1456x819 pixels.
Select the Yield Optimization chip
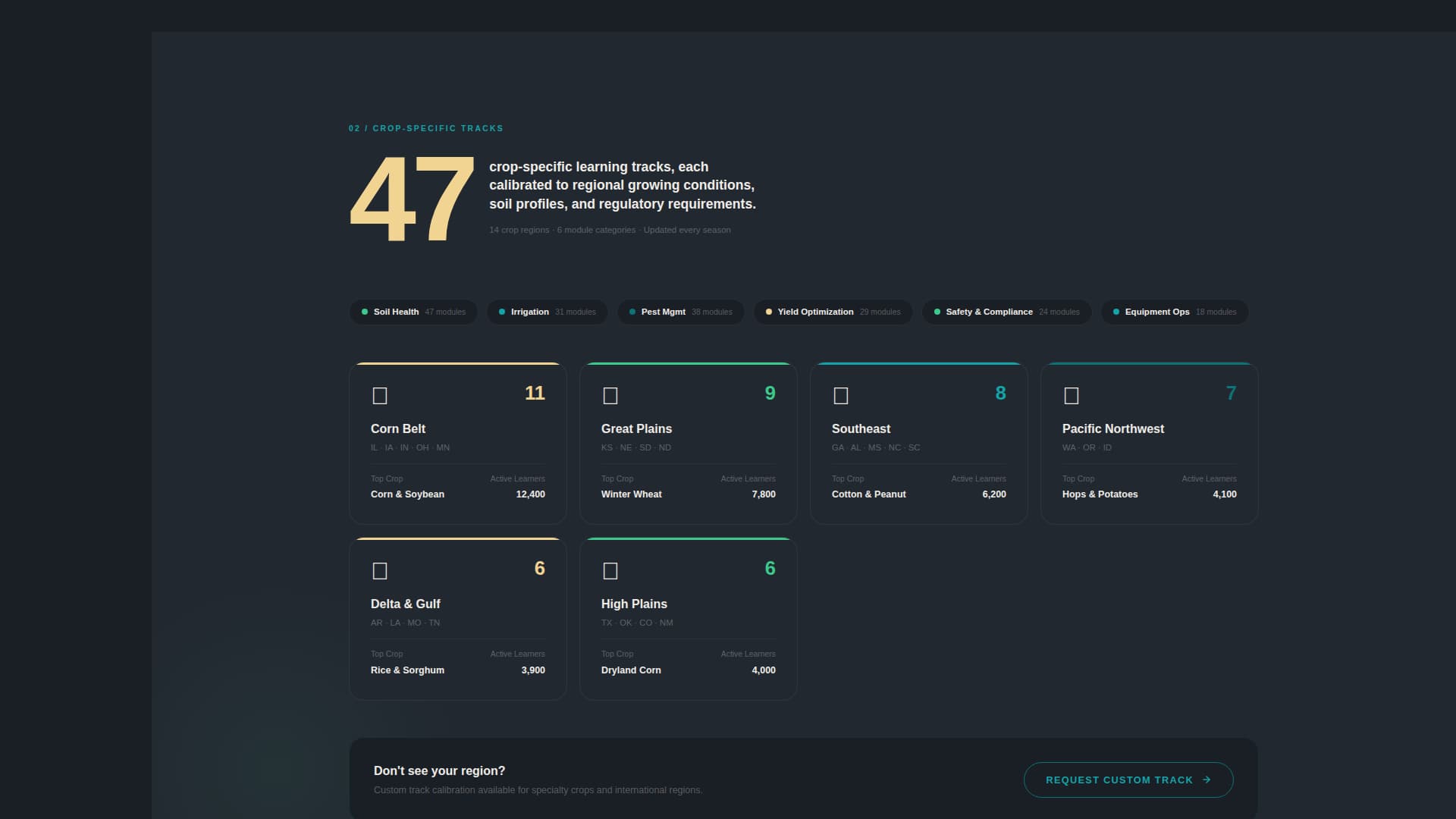click(x=833, y=312)
